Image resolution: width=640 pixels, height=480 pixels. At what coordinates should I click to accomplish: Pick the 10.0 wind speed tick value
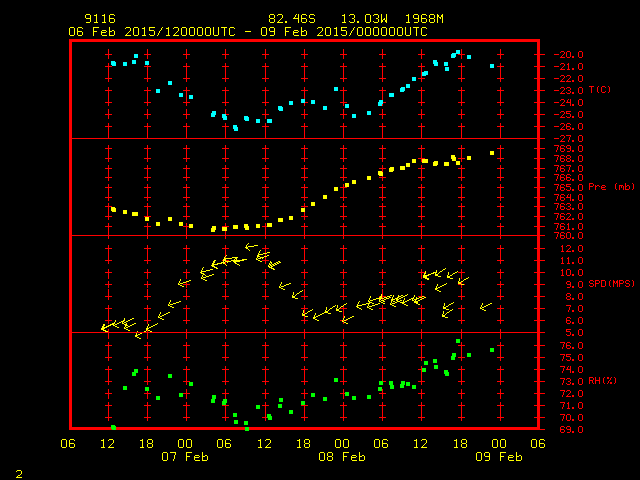tap(572, 273)
